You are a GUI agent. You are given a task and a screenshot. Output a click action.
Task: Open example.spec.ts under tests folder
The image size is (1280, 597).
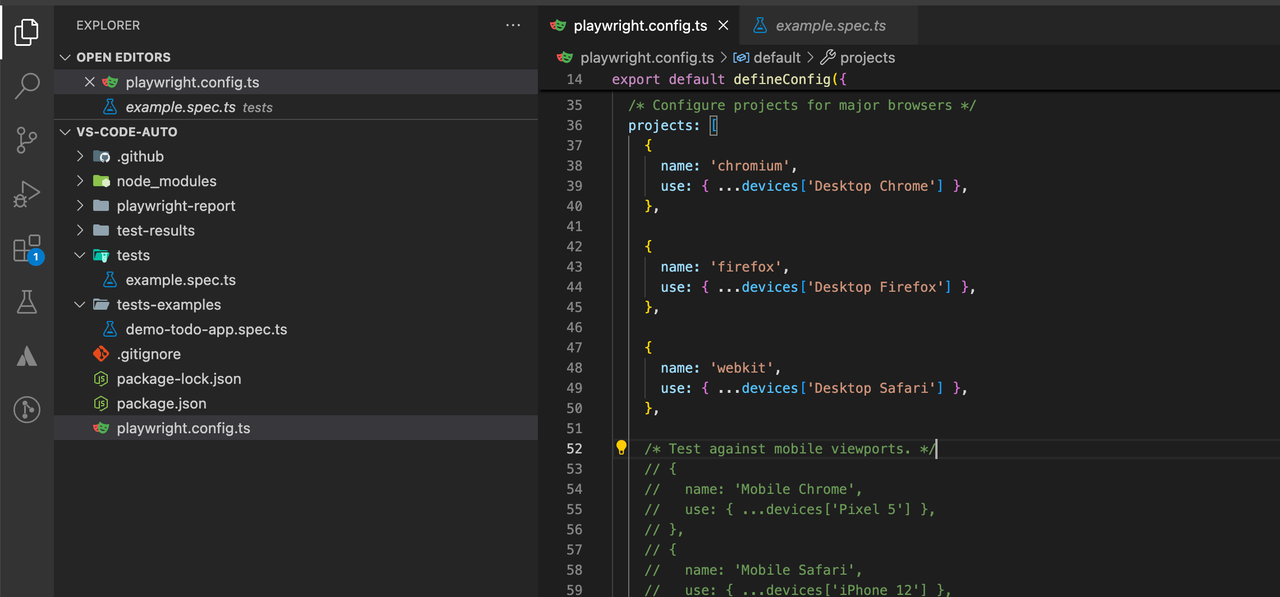(x=296, y=280)
